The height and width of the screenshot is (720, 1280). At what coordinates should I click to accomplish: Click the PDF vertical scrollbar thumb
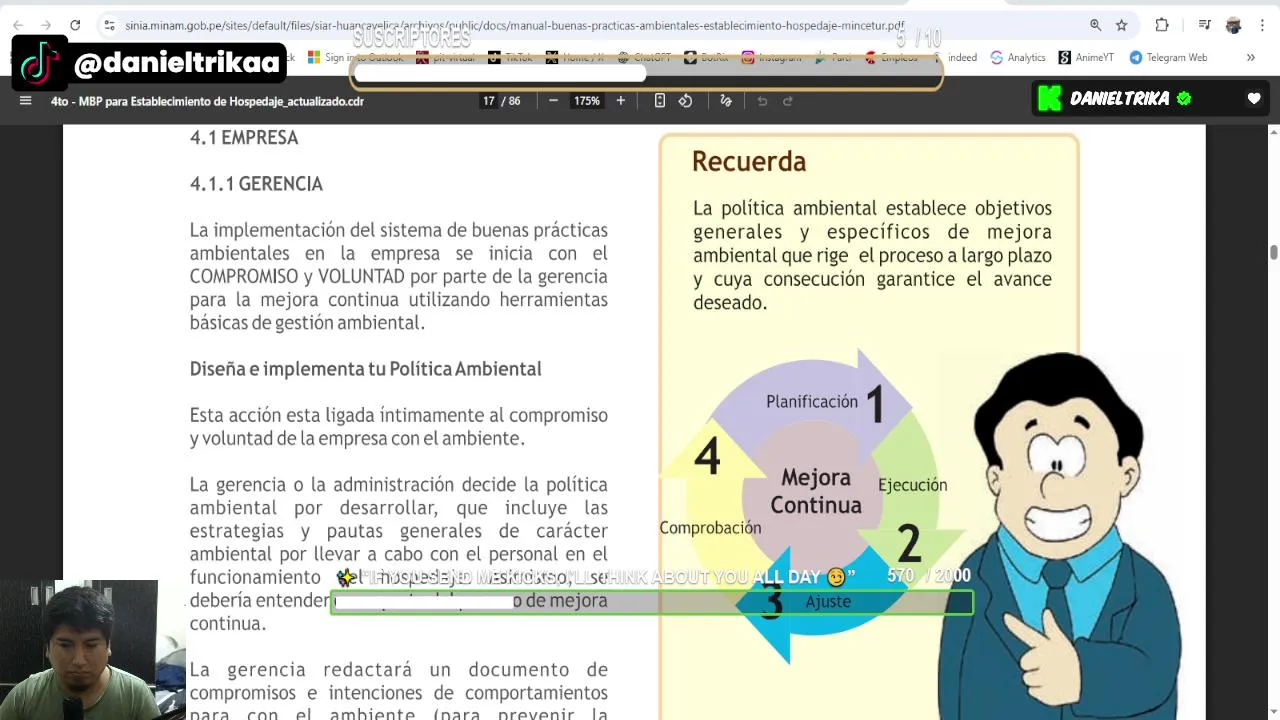tap(1273, 252)
